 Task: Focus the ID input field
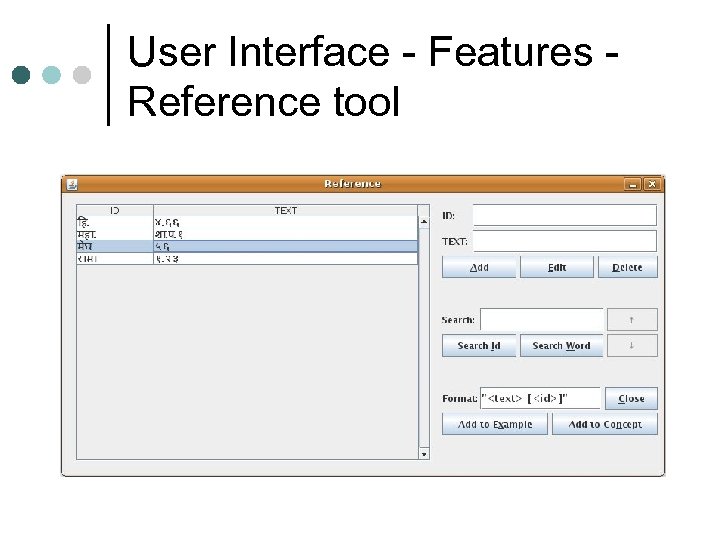coord(565,215)
